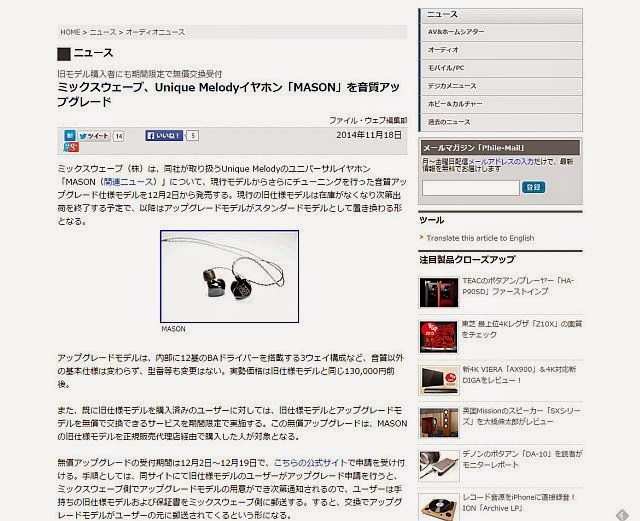Open the デノン DA-10 monitor report link
Viewport: 640px width, 521px height.
point(522,459)
